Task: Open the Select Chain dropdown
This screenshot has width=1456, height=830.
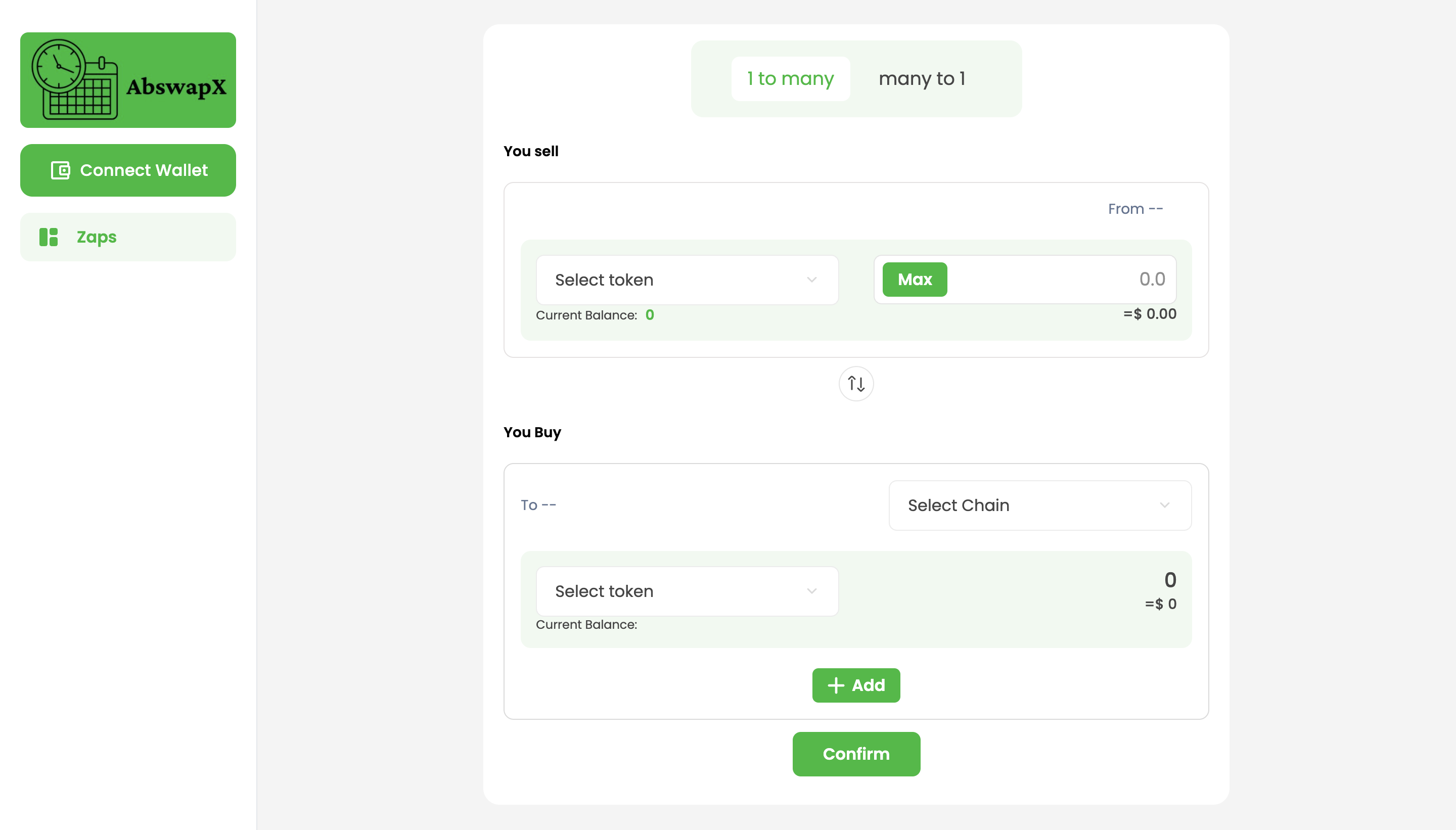Action: (1040, 505)
